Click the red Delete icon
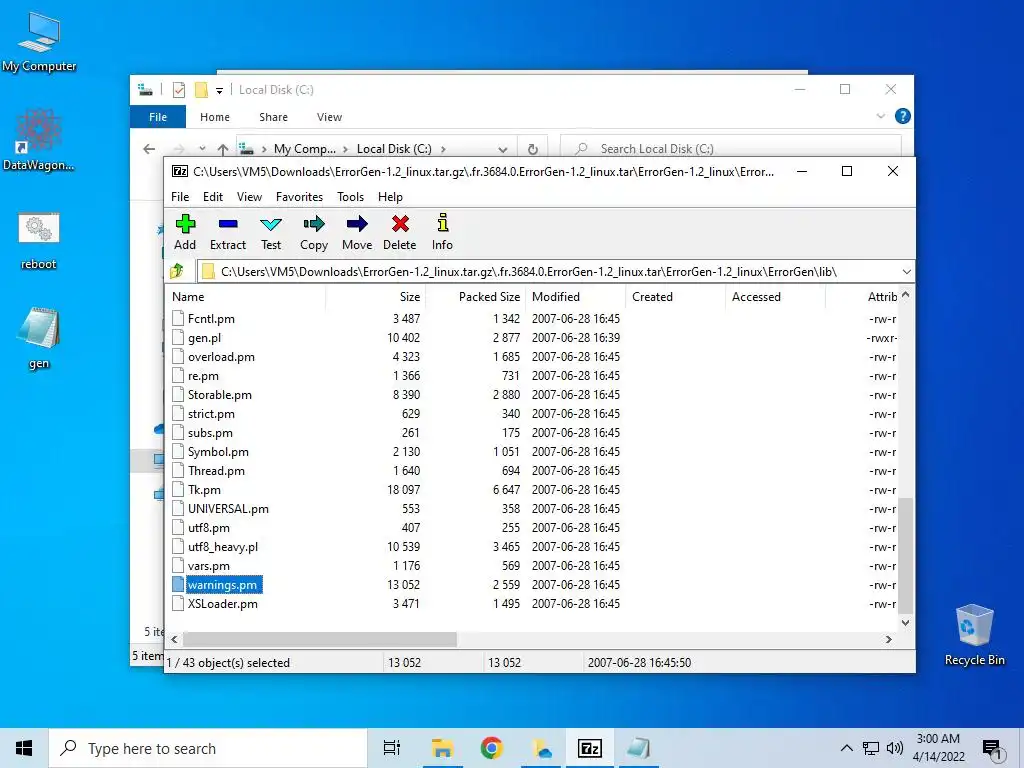1024x768 pixels. 400,232
